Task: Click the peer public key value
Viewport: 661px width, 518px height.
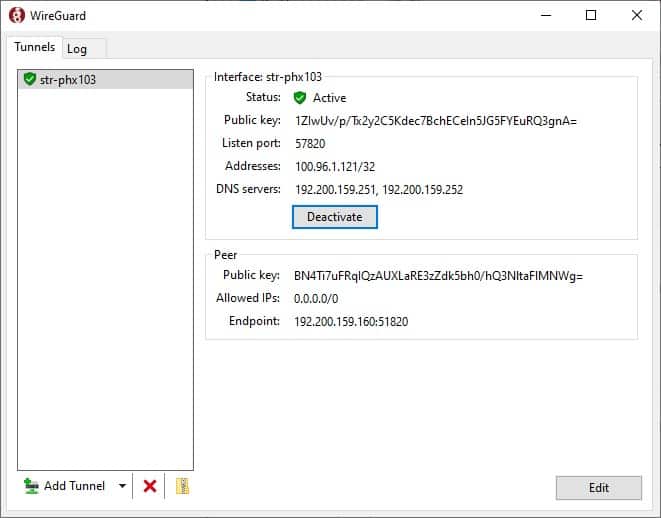Action: pos(438,276)
